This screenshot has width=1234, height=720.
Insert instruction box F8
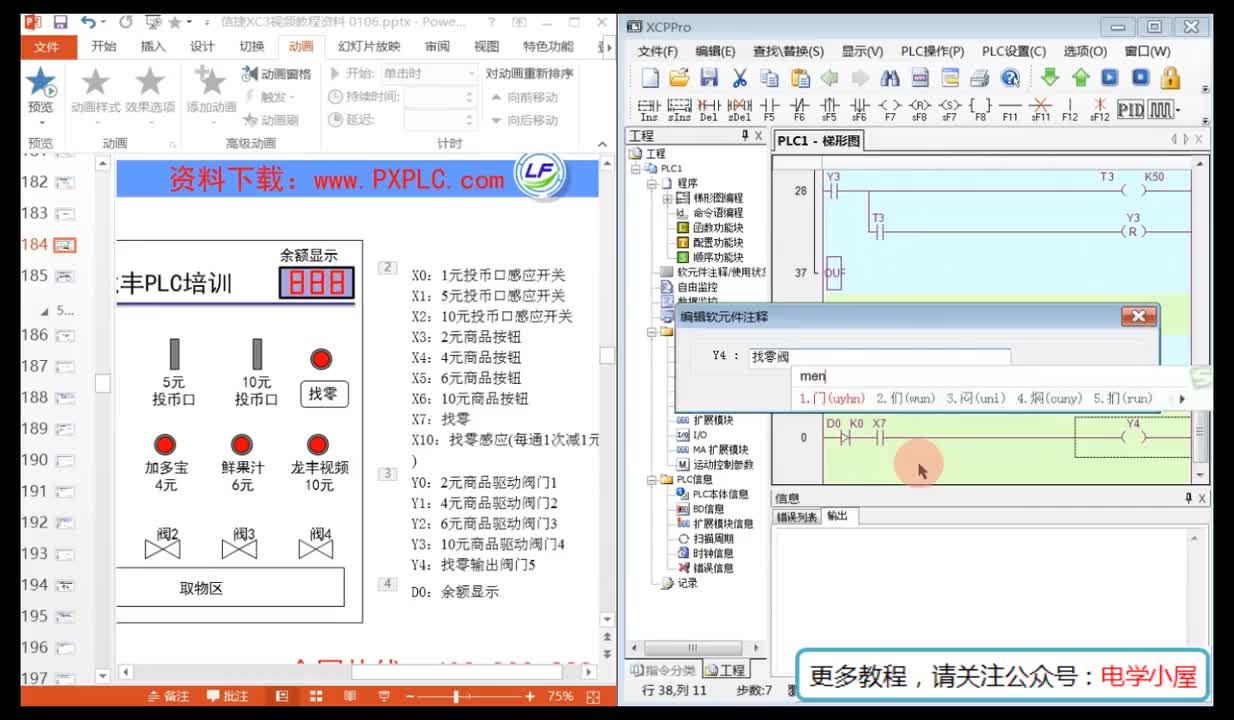point(981,109)
